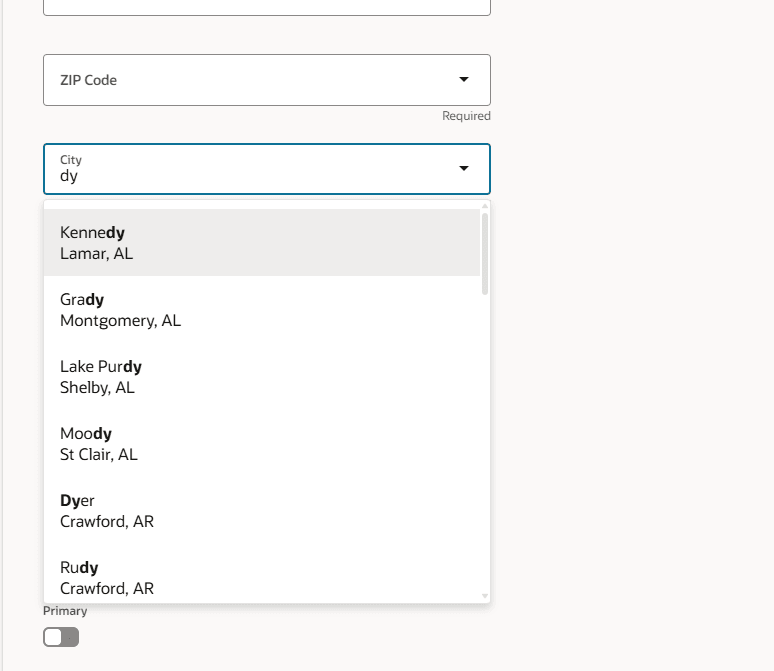Click the scroll down arrow of the list
Screen dimensions: 774x671
click(x=485, y=596)
